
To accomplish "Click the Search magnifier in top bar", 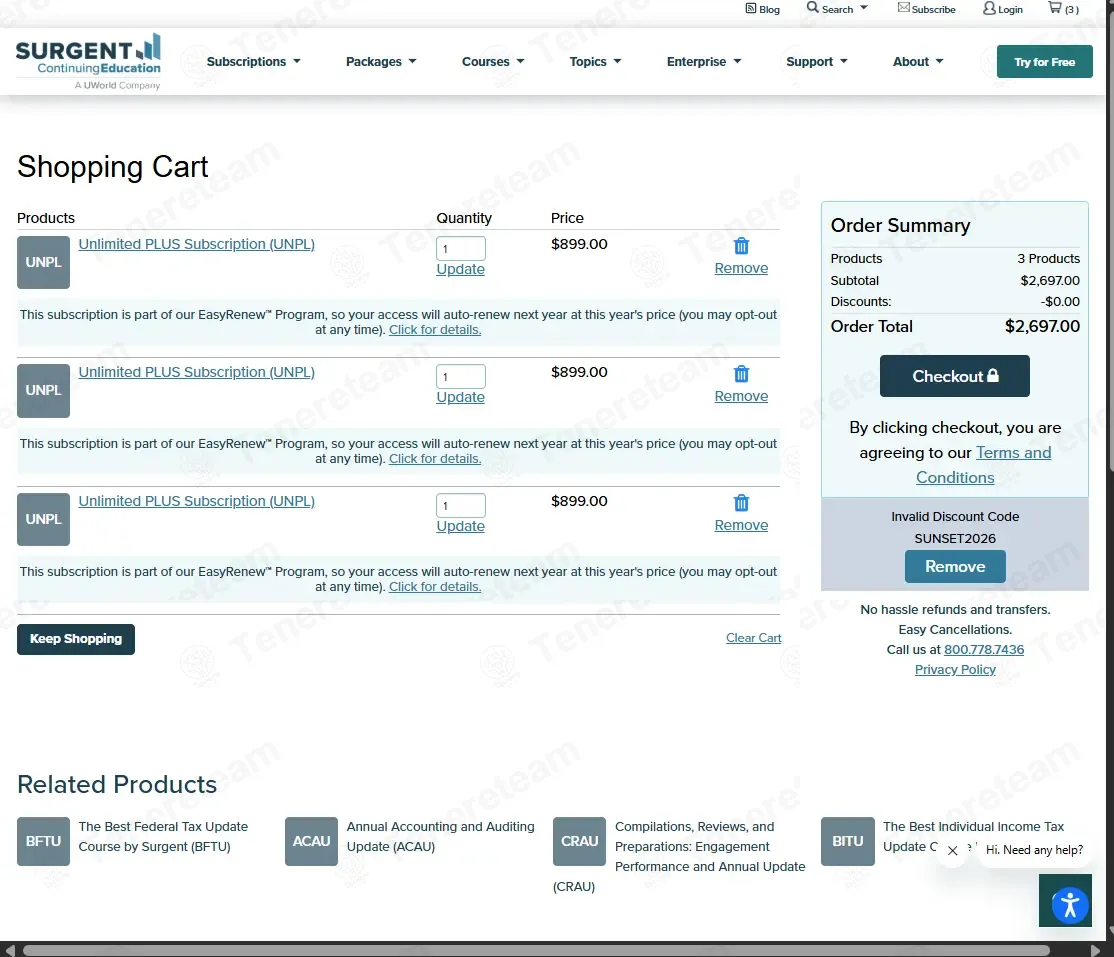I will (x=813, y=8).
